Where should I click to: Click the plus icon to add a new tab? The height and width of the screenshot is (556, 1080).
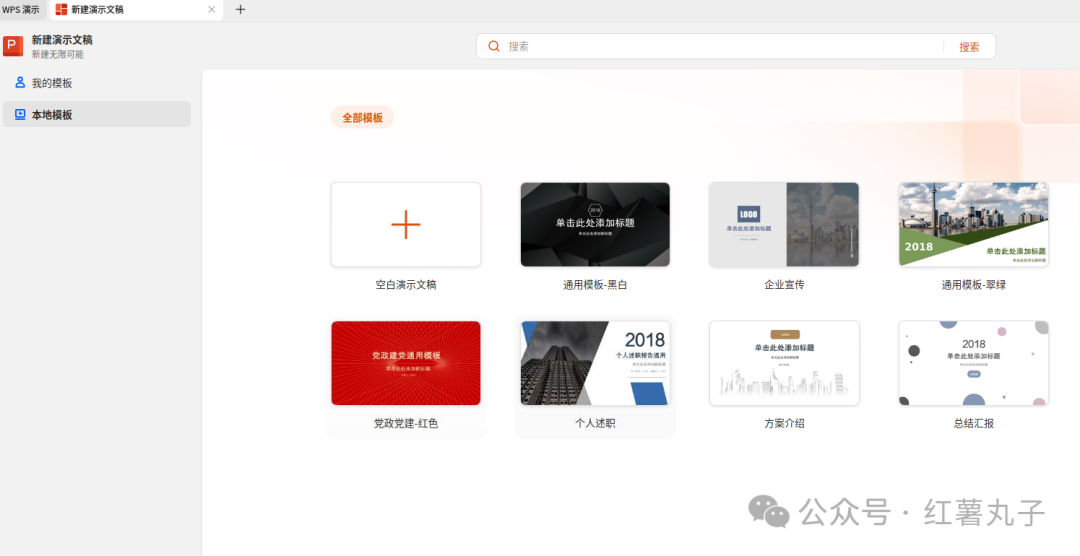tap(240, 10)
